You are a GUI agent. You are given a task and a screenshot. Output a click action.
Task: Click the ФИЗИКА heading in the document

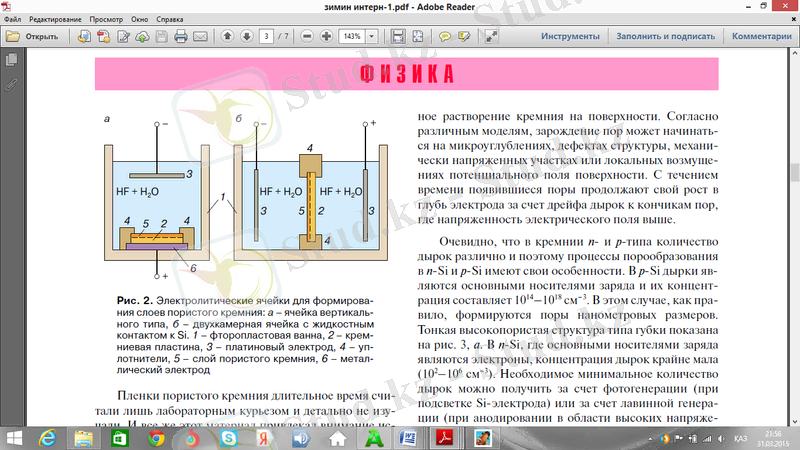407,74
